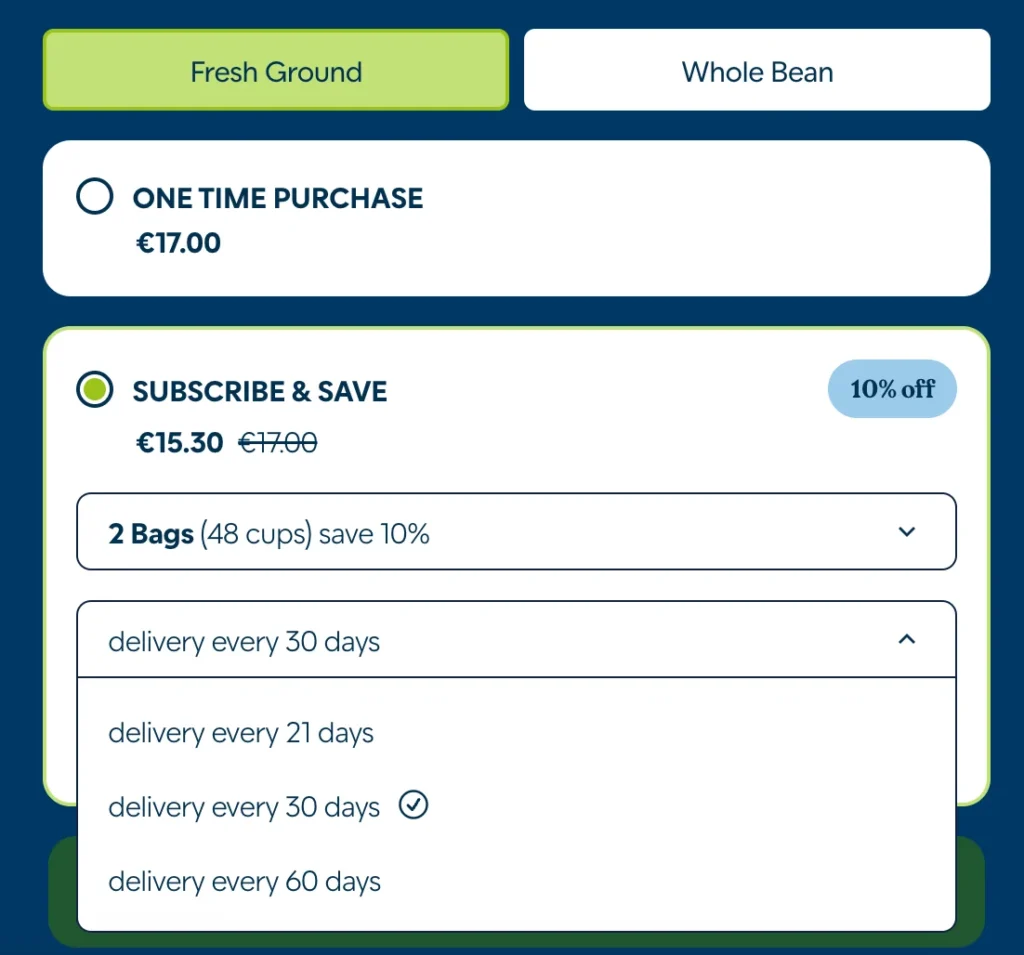
Task: Open the 2 Bags quantity dropdown
Action: tap(516, 532)
